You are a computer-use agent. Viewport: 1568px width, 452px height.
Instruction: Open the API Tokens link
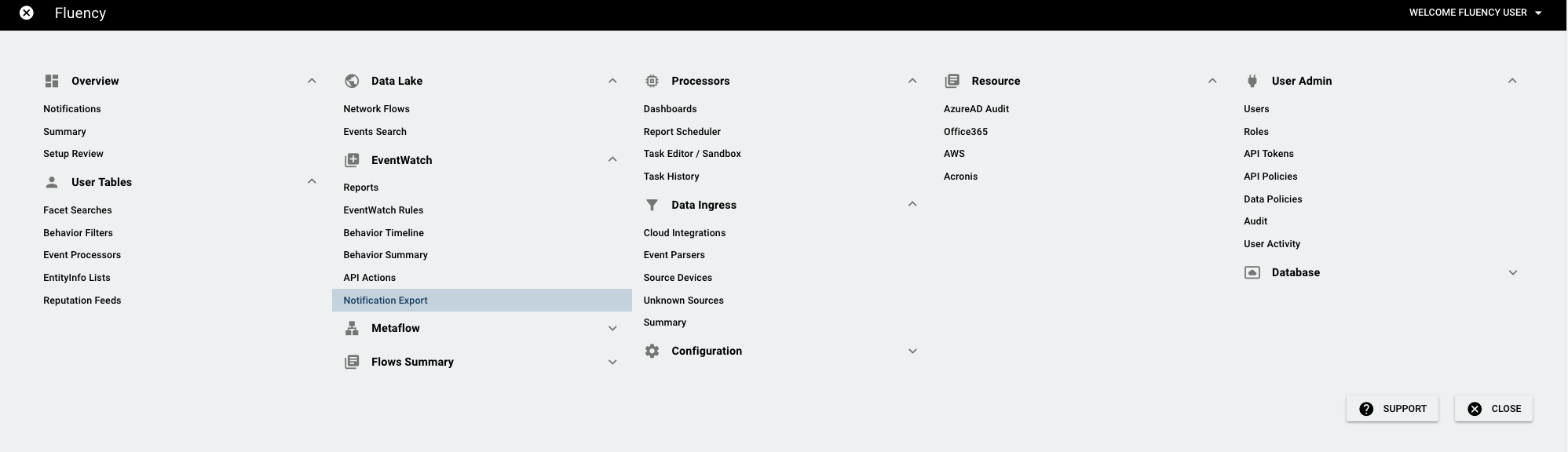click(1268, 154)
